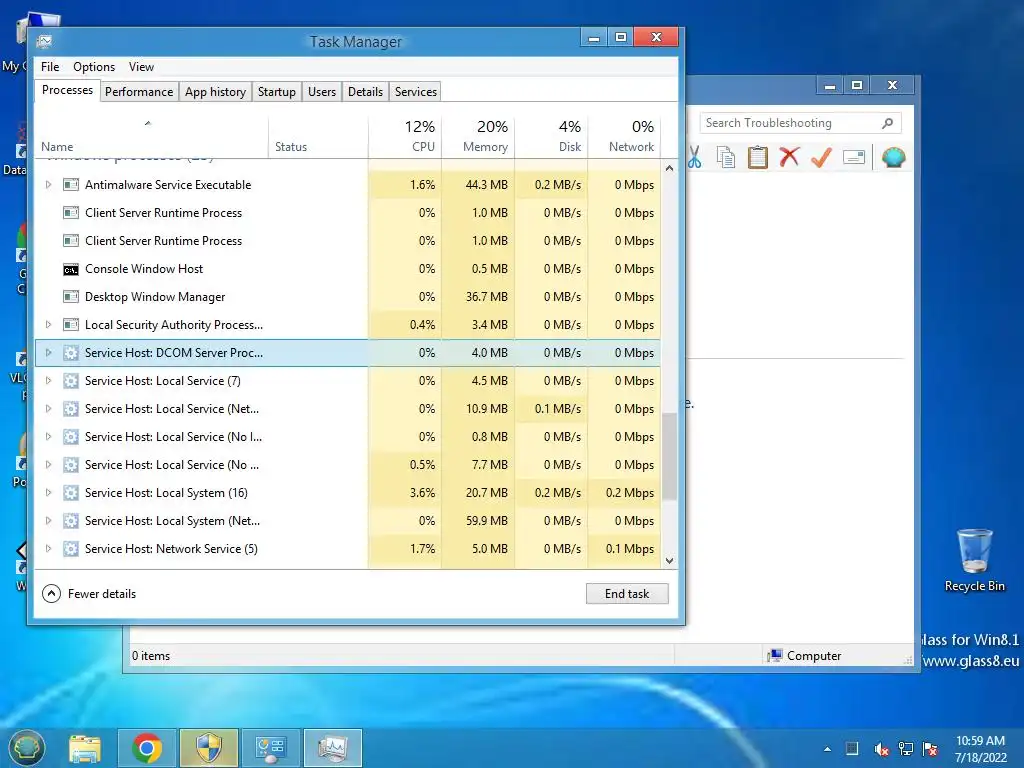Expand Service Host: Local System (16)
This screenshot has height=768, width=1024.
point(48,493)
